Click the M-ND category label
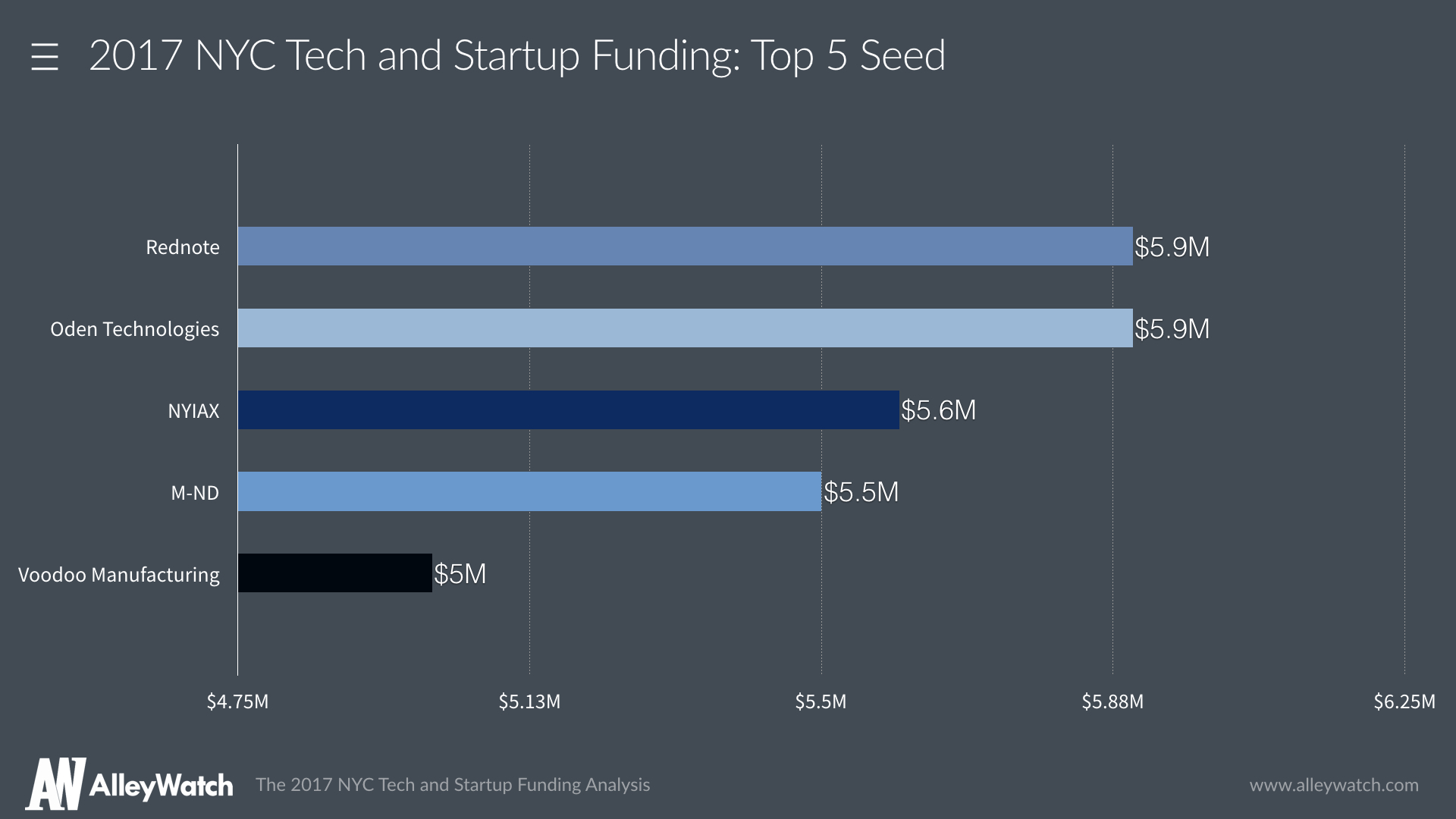 195,493
